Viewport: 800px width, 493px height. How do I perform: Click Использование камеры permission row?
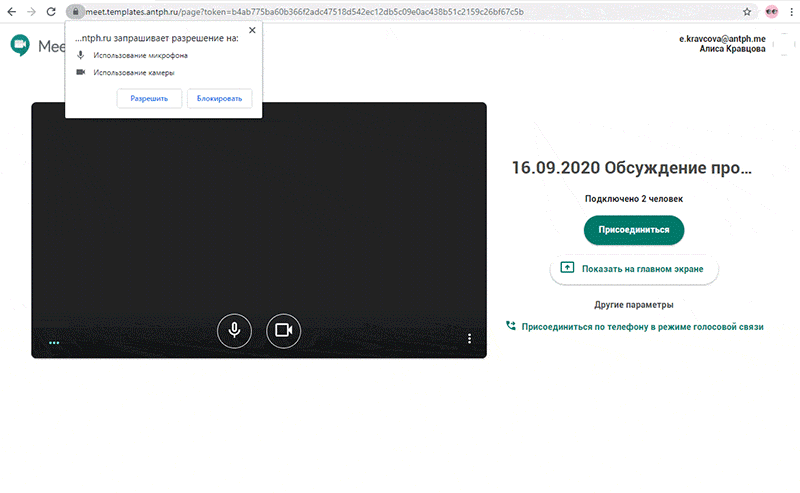coord(125,72)
